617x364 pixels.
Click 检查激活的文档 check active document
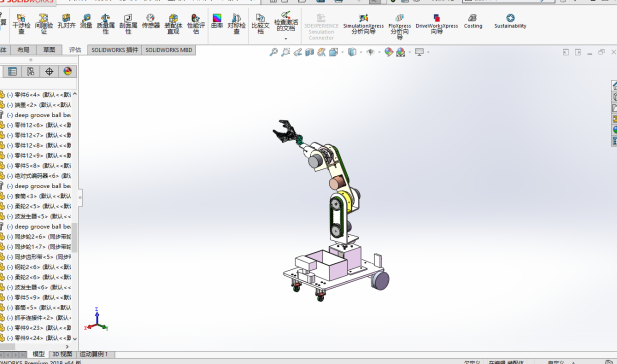[x=286, y=21]
